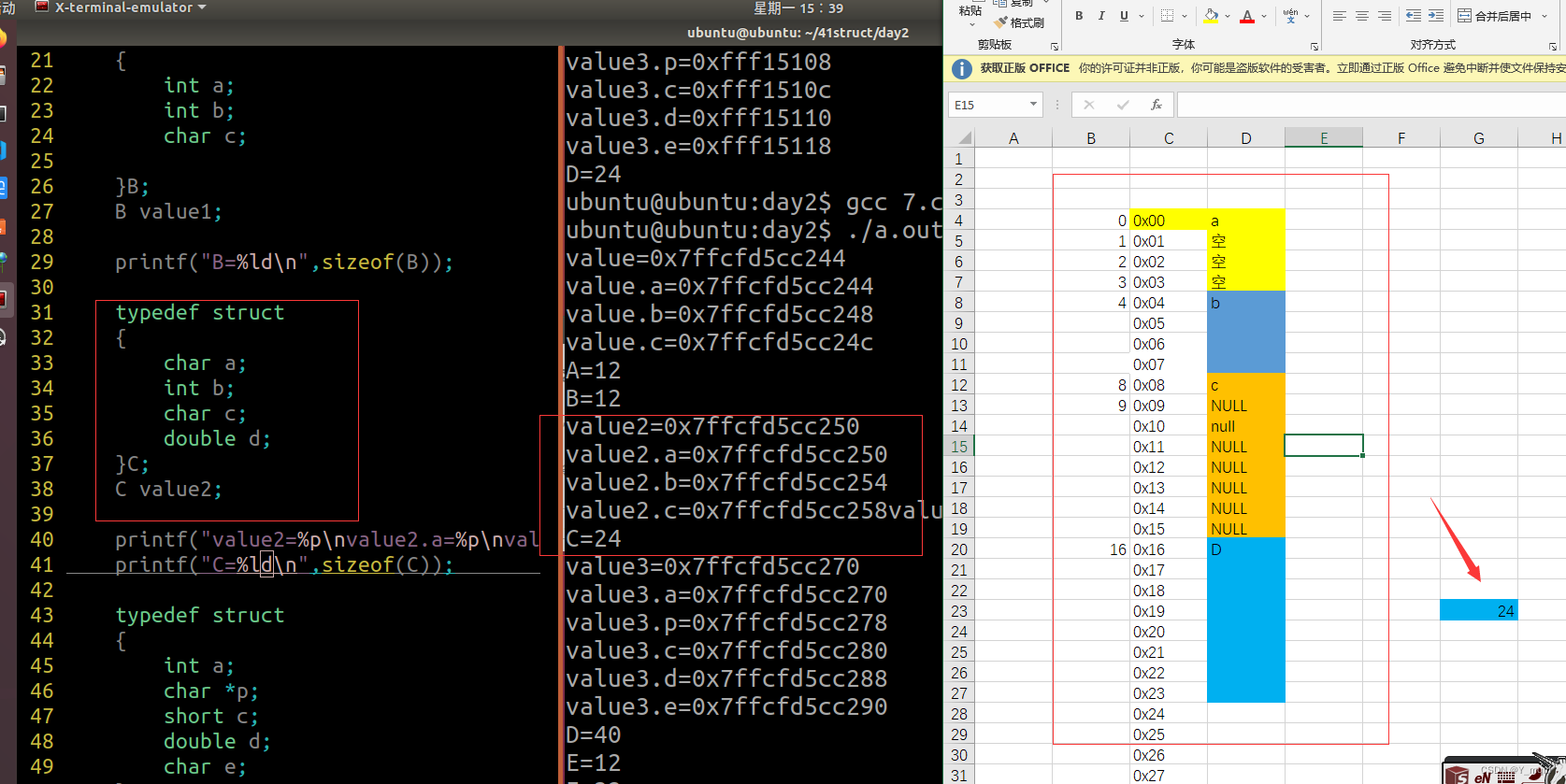Click info icon on Office warning bar

[961, 68]
